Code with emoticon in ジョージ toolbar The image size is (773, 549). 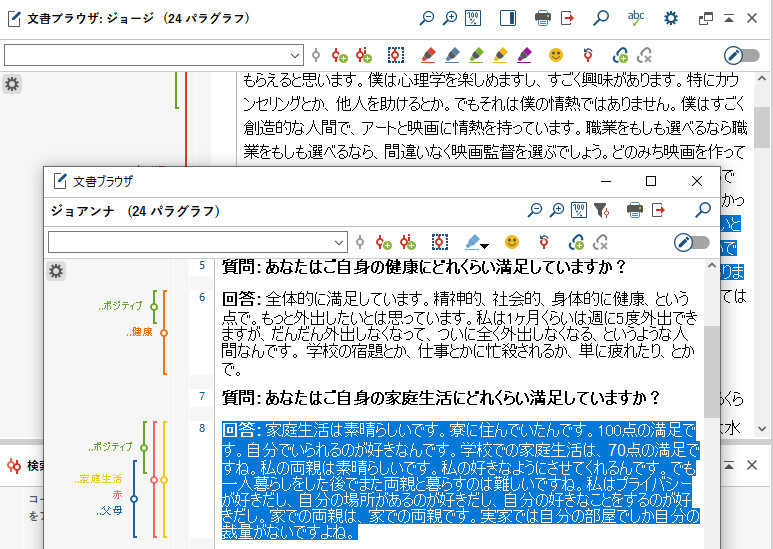point(556,55)
